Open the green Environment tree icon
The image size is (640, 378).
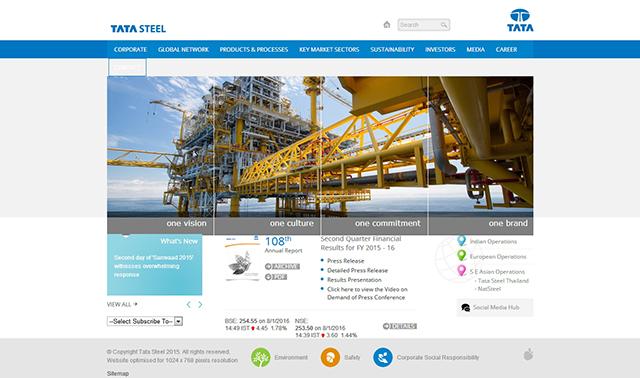tap(260, 357)
